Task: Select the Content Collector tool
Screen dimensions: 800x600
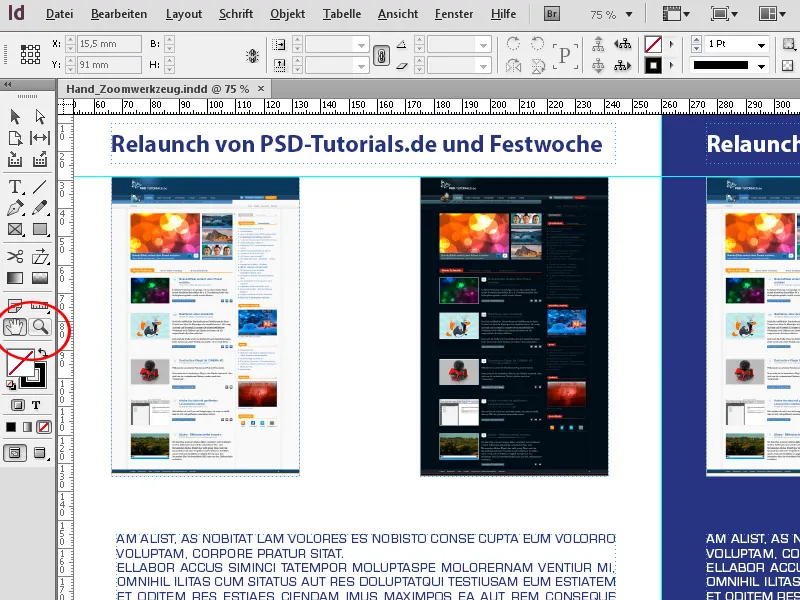Action: [x=15, y=160]
